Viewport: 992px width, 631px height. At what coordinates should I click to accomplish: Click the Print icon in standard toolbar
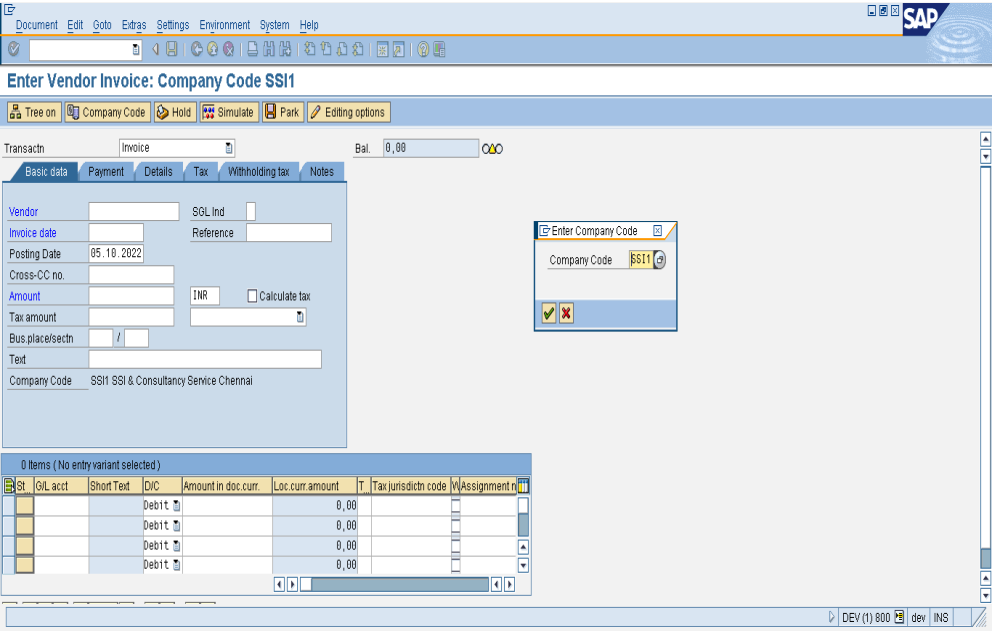[x=254, y=49]
